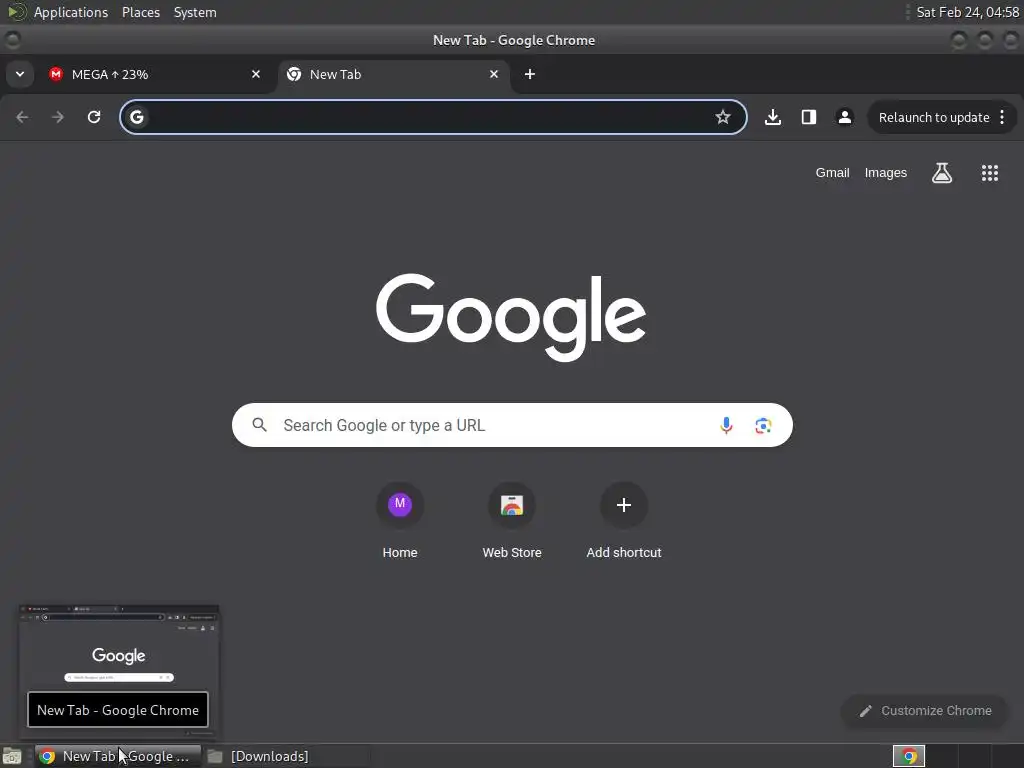Click the Google G icon in address bar
The image size is (1024, 768).
pyautogui.click(x=136, y=117)
